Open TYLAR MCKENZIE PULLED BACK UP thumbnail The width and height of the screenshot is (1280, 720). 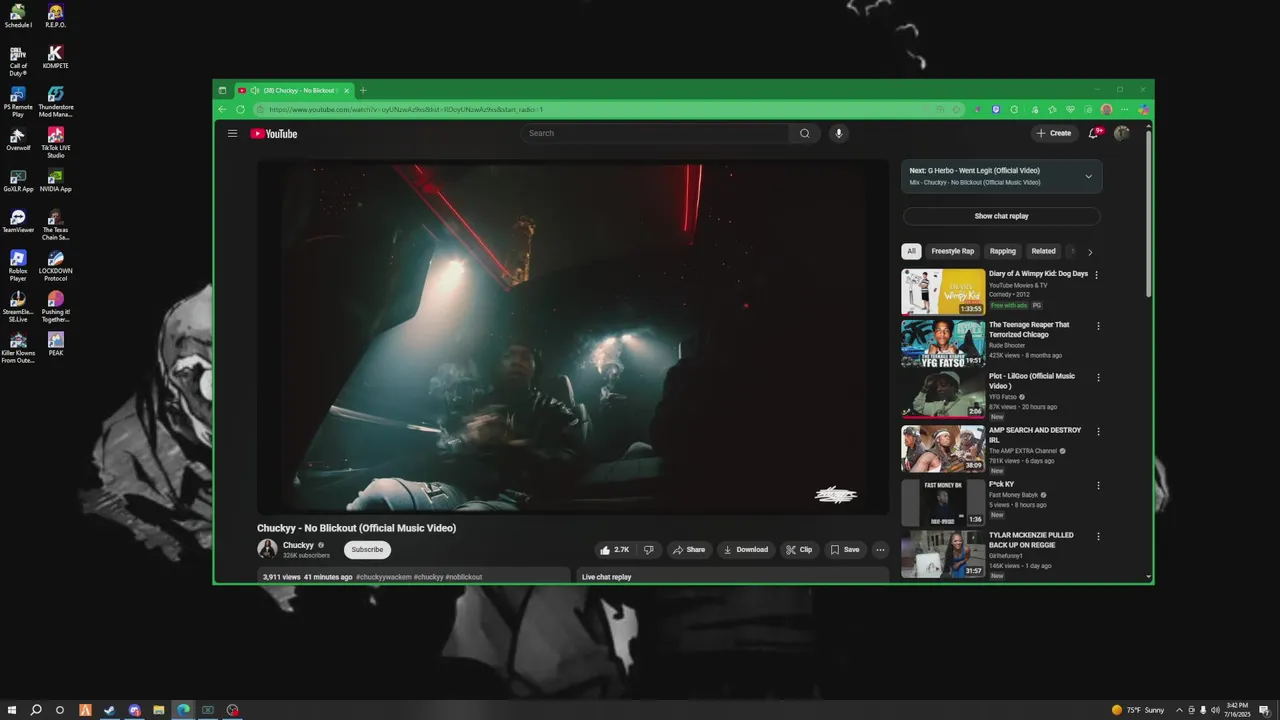943,555
